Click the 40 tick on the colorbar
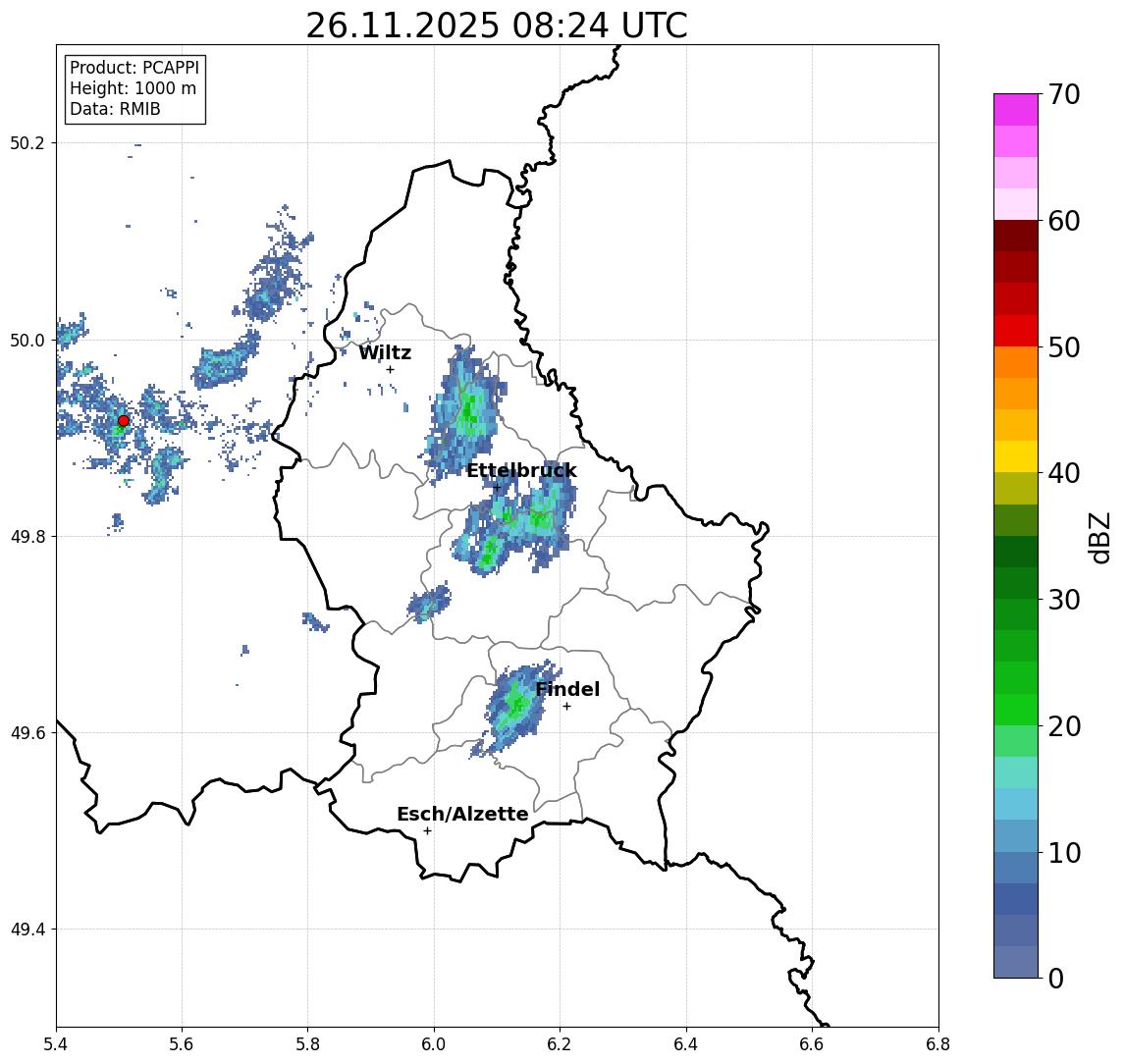 pos(1064,473)
